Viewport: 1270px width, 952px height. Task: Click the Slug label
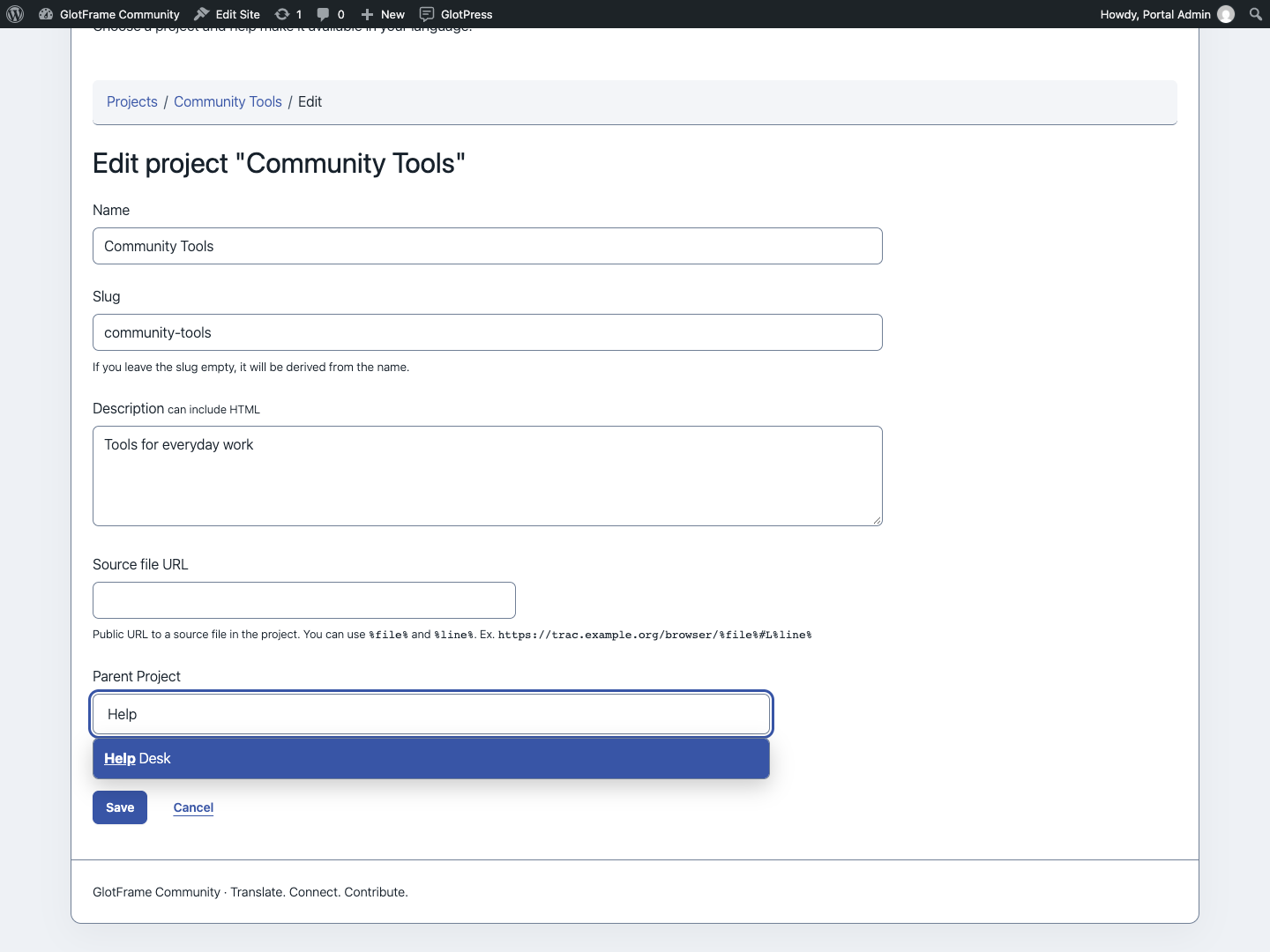click(x=107, y=296)
